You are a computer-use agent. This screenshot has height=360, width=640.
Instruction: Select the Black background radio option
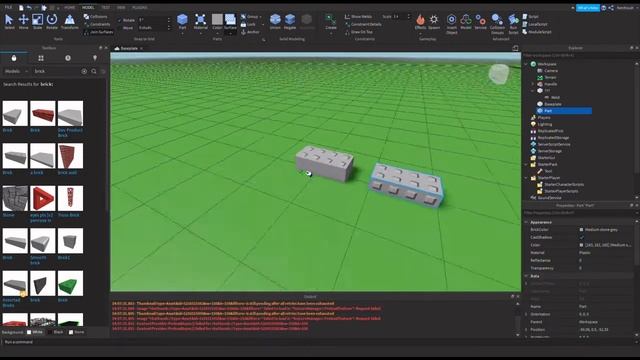(x=50, y=332)
